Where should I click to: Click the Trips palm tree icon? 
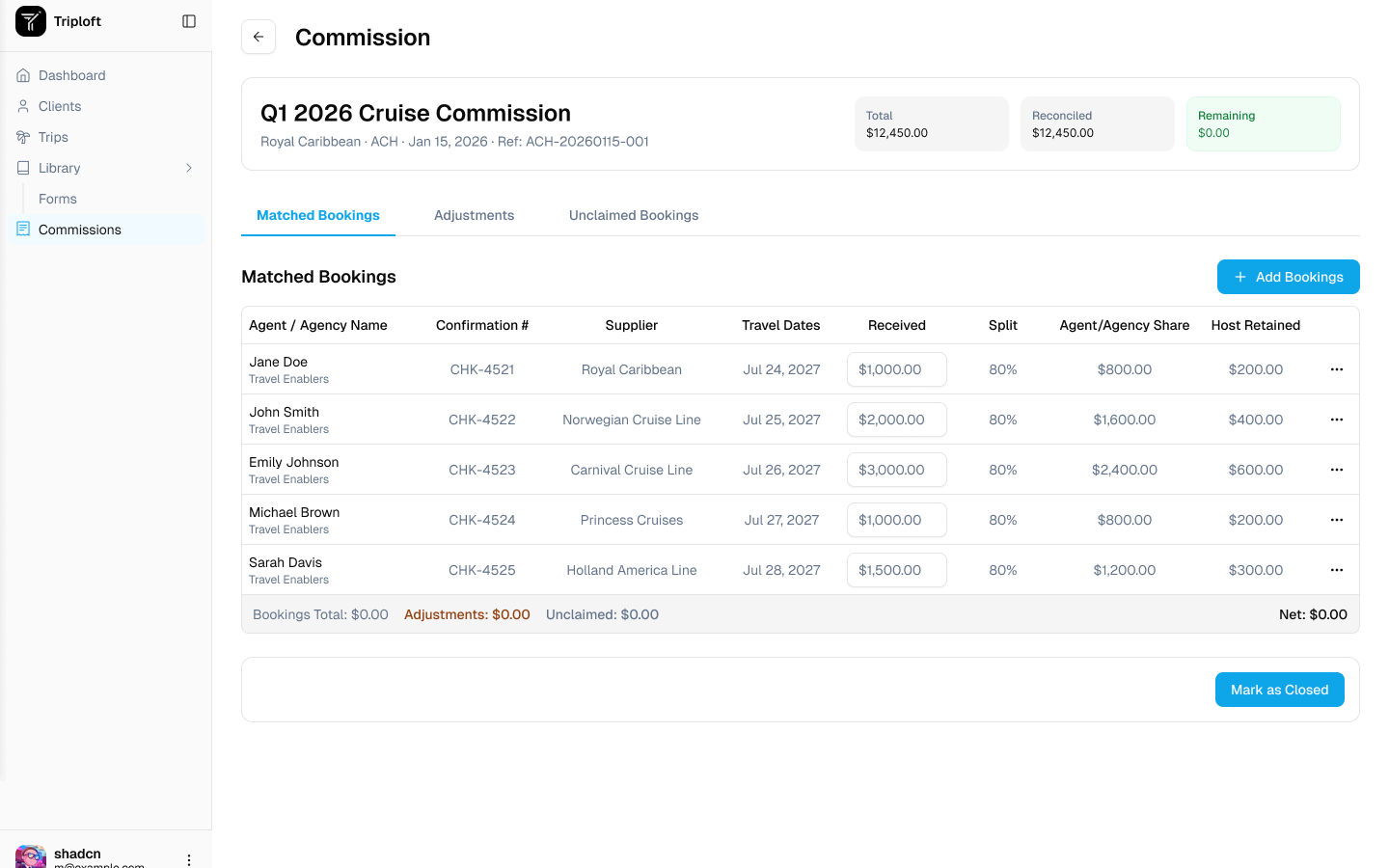coord(23,137)
